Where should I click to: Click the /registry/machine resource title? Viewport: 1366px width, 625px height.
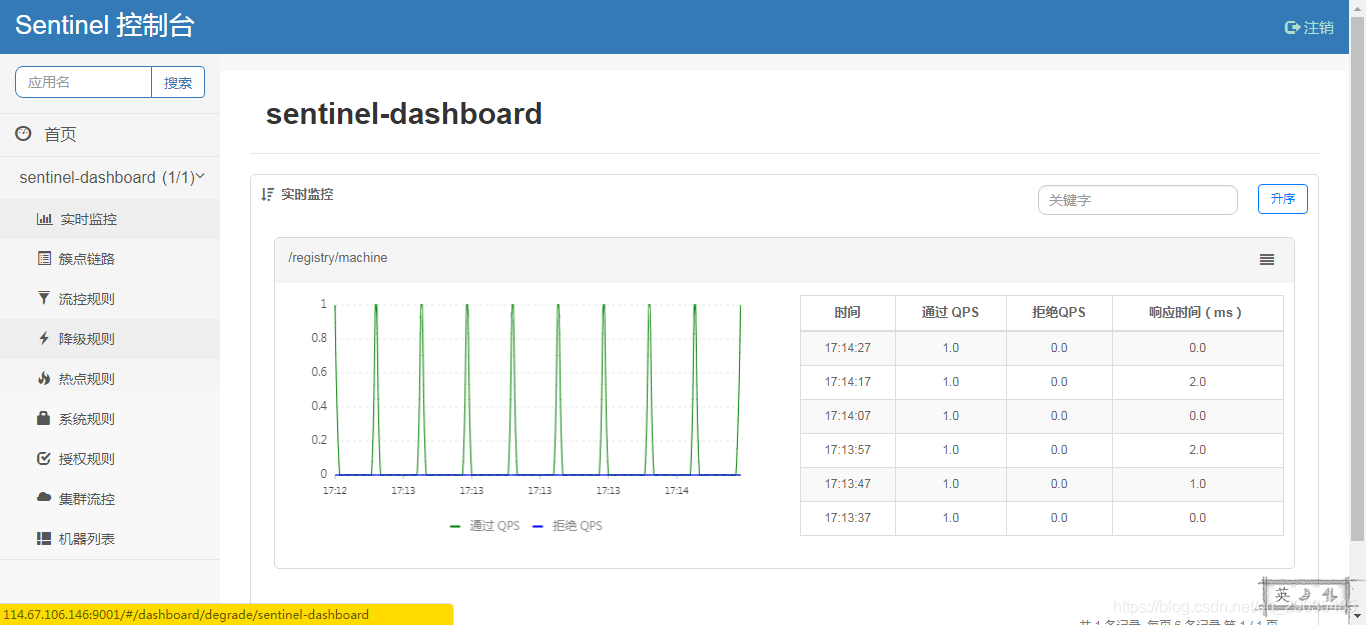(338, 258)
